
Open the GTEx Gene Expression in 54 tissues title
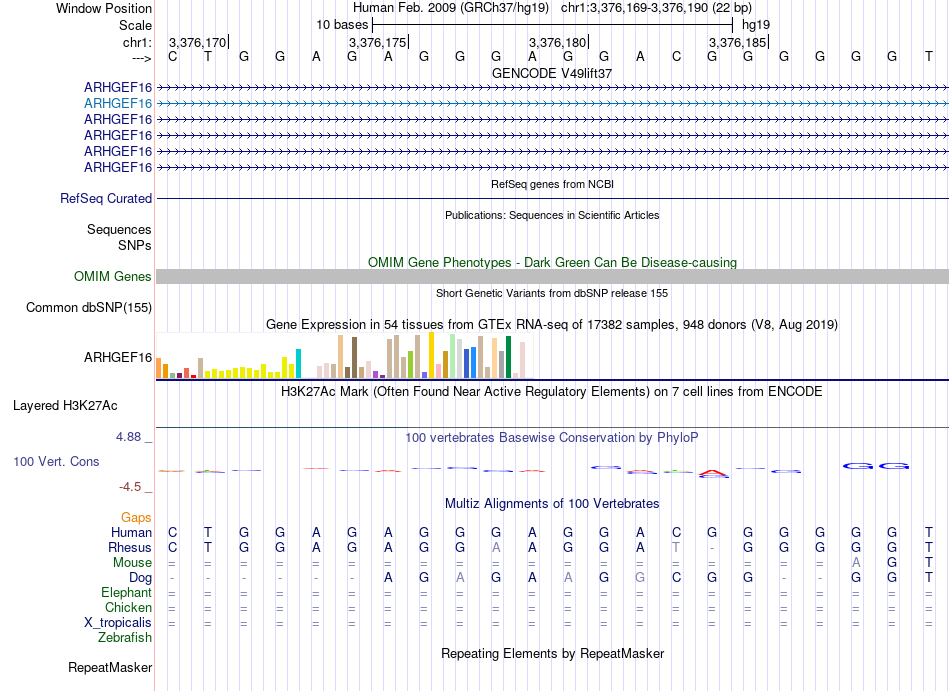[552, 325]
